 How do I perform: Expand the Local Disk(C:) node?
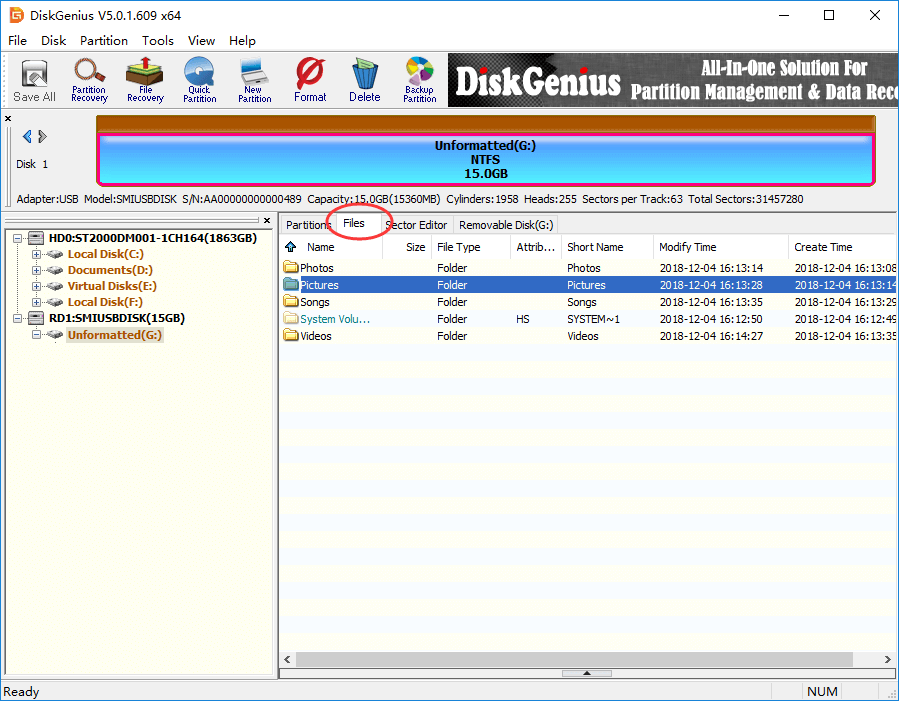(36, 254)
